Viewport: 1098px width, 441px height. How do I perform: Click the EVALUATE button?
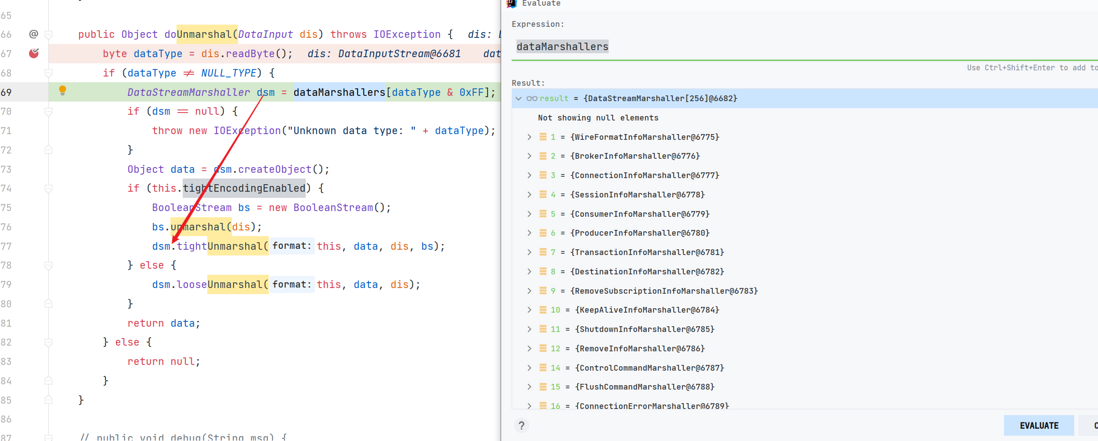(1038, 425)
